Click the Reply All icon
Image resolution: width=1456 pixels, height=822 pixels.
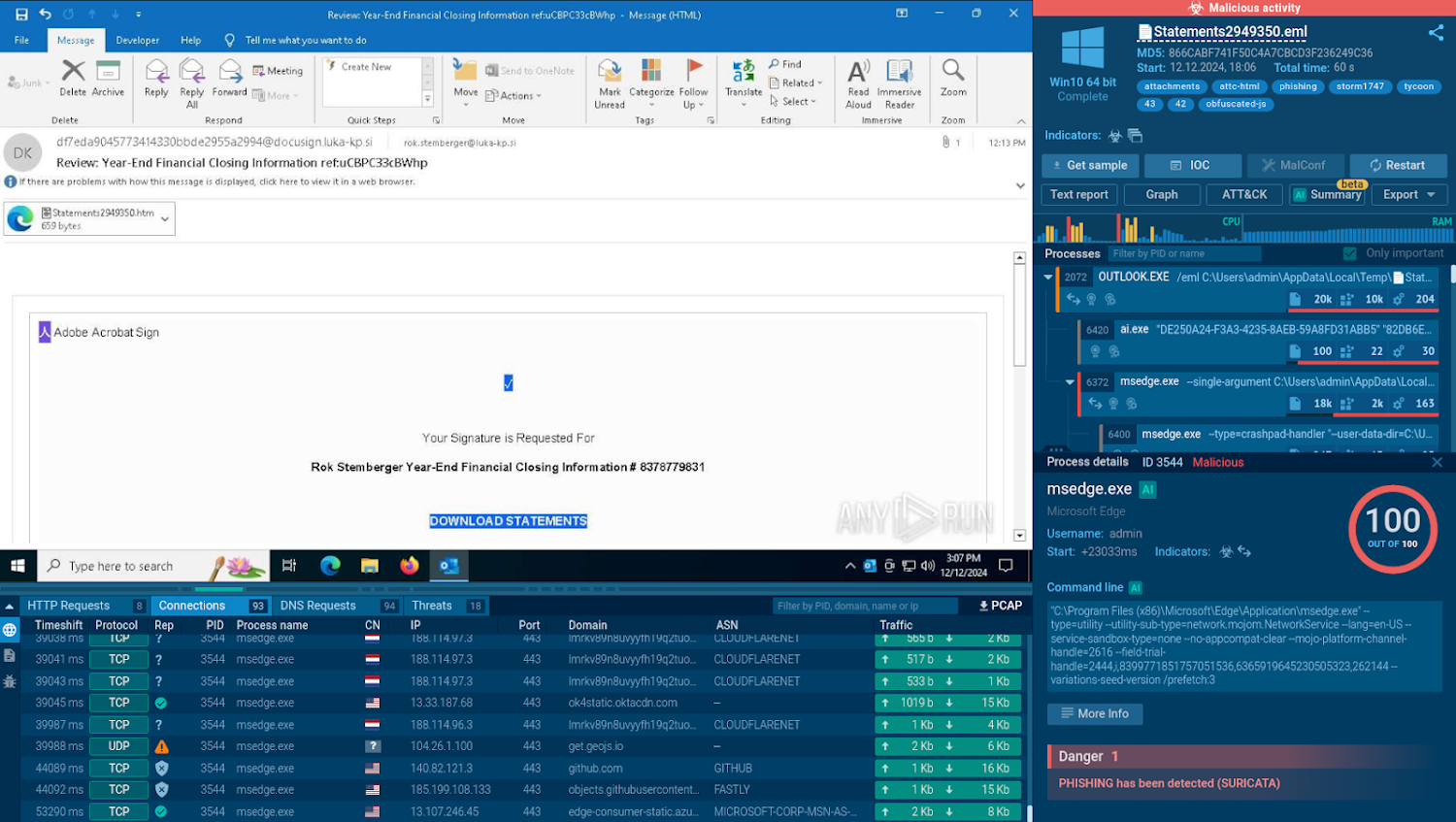pyautogui.click(x=192, y=71)
